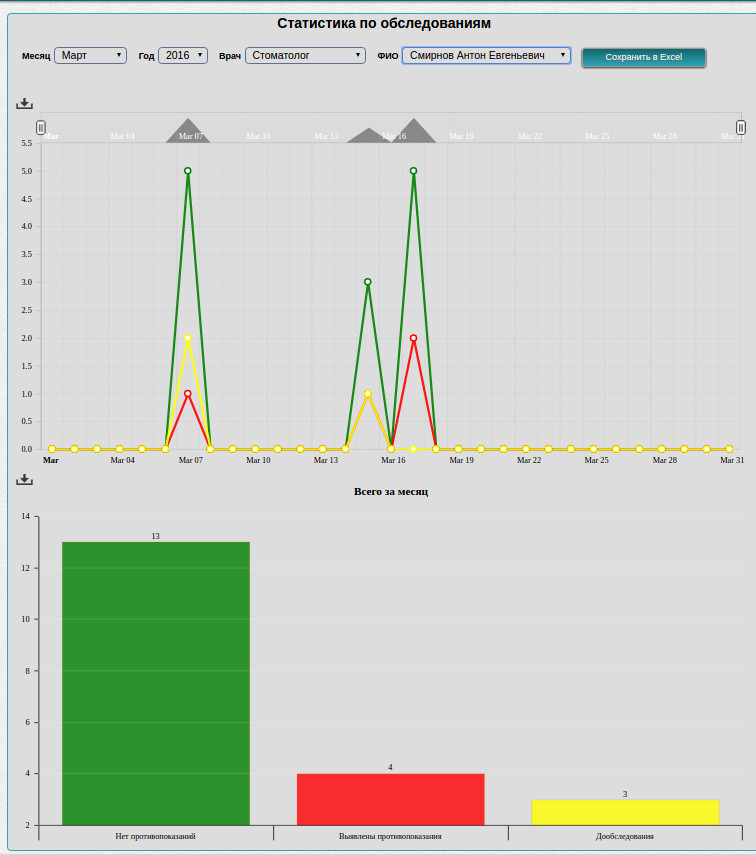Click the green data point at value 3.0
The width and height of the screenshot is (756, 855).
click(x=368, y=282)
